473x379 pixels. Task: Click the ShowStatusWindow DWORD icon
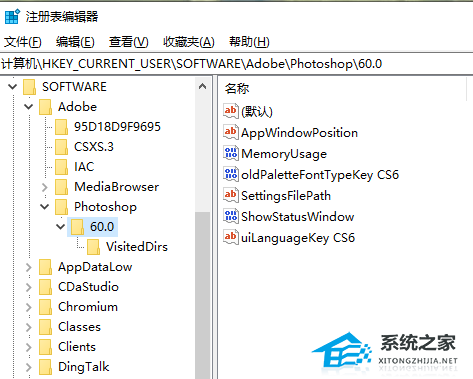231,216
